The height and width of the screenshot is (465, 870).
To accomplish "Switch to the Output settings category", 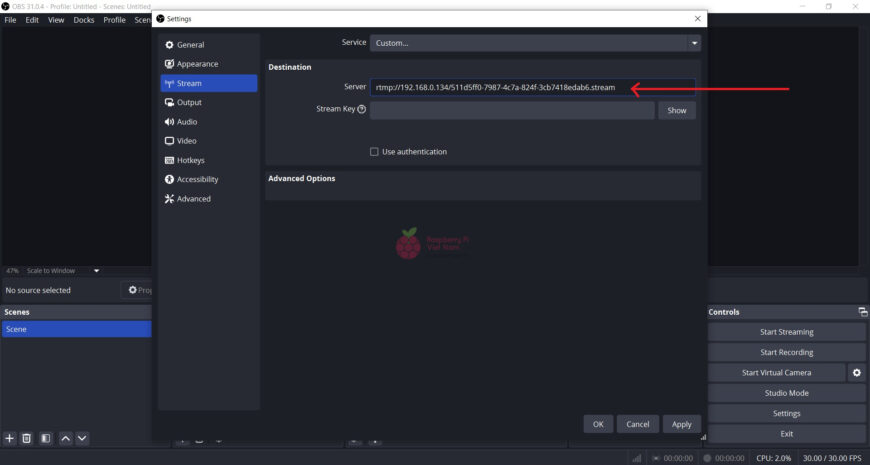I will (189, 103).
